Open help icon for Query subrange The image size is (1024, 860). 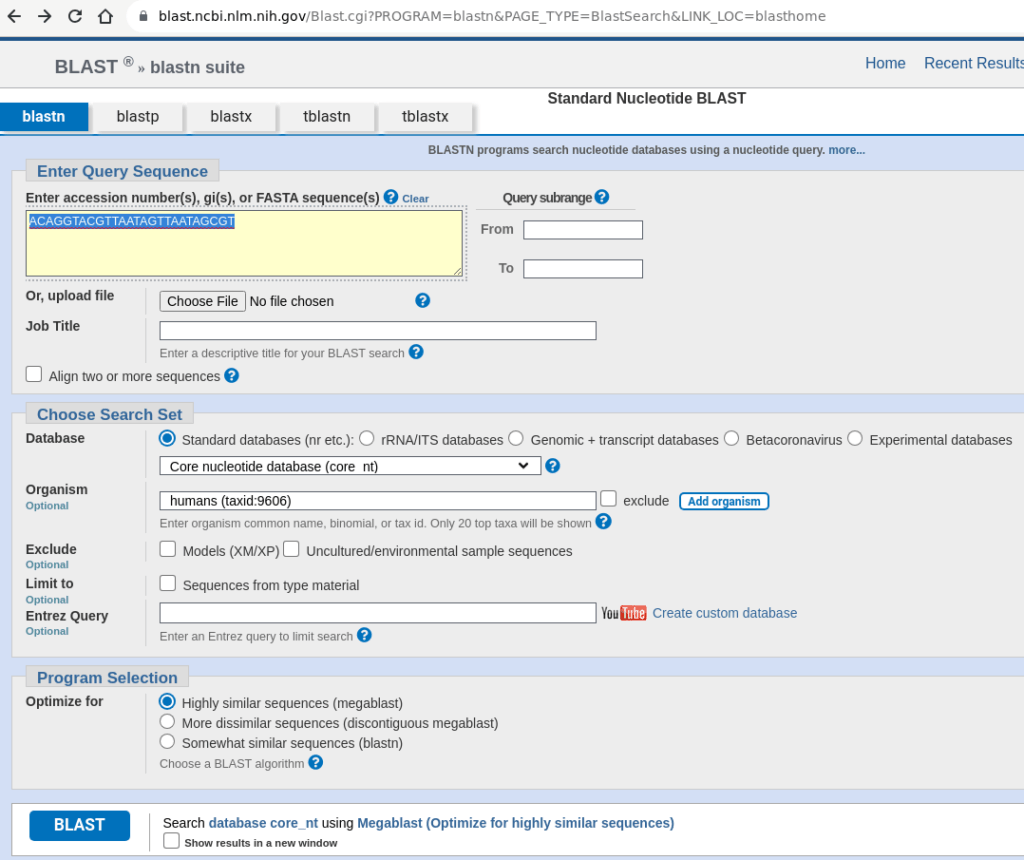(x=602, y=197)
